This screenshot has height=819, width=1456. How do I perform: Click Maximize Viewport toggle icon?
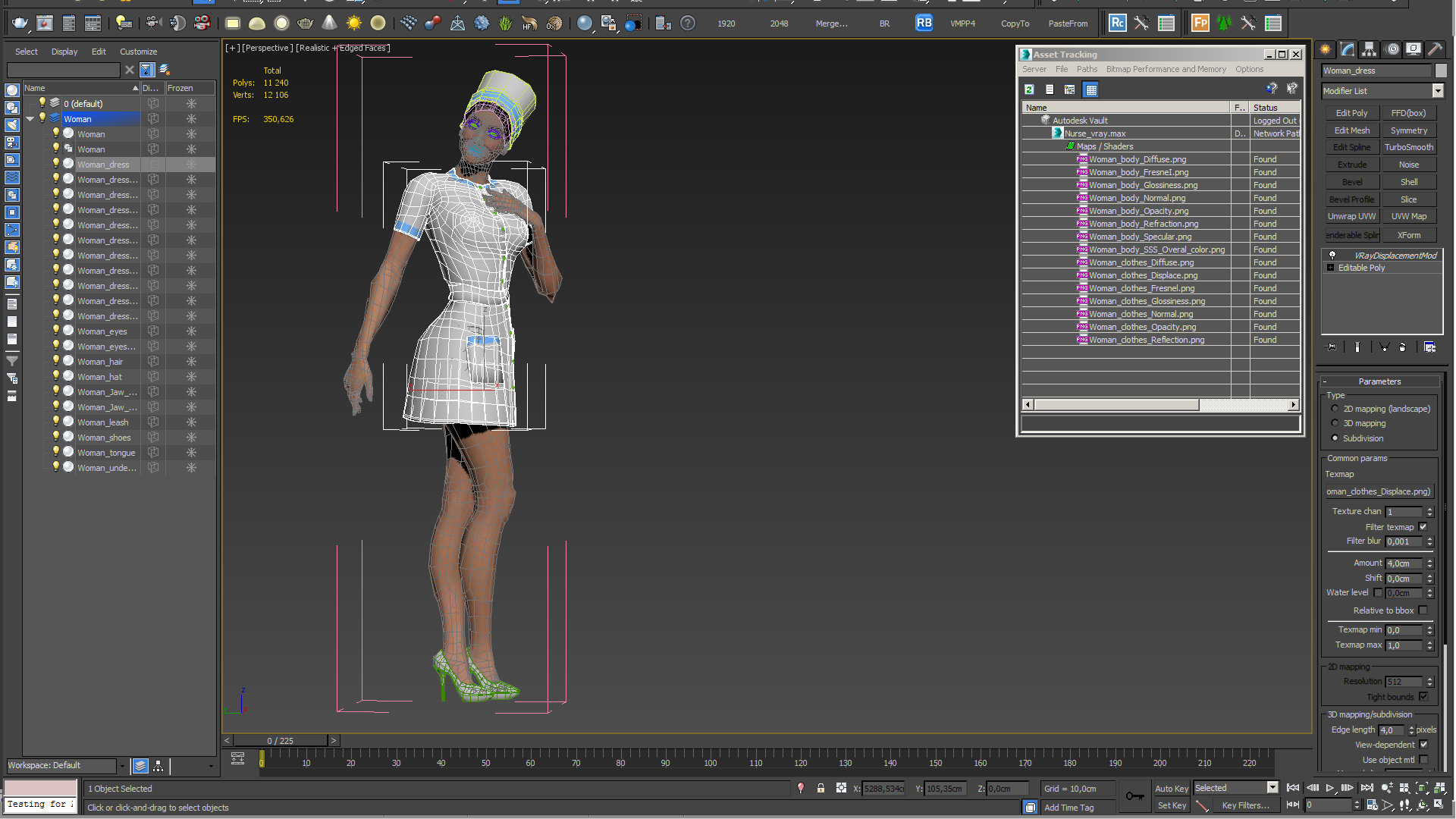[x=1439, y=805]
